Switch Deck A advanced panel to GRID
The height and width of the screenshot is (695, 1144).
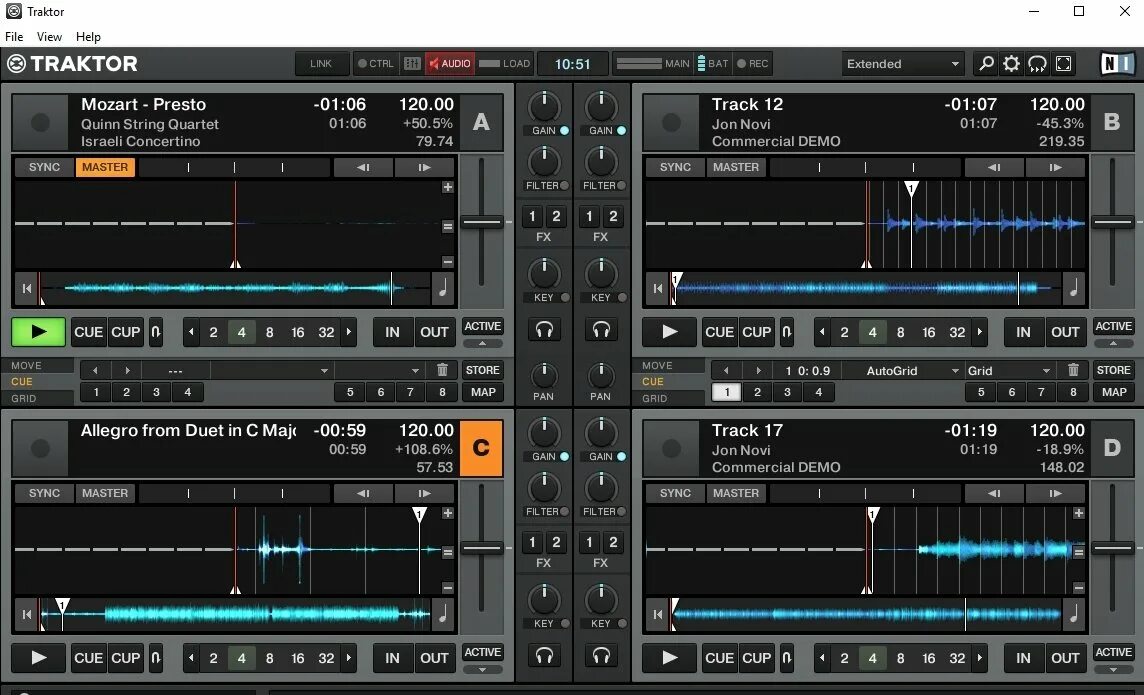(38, 398)
